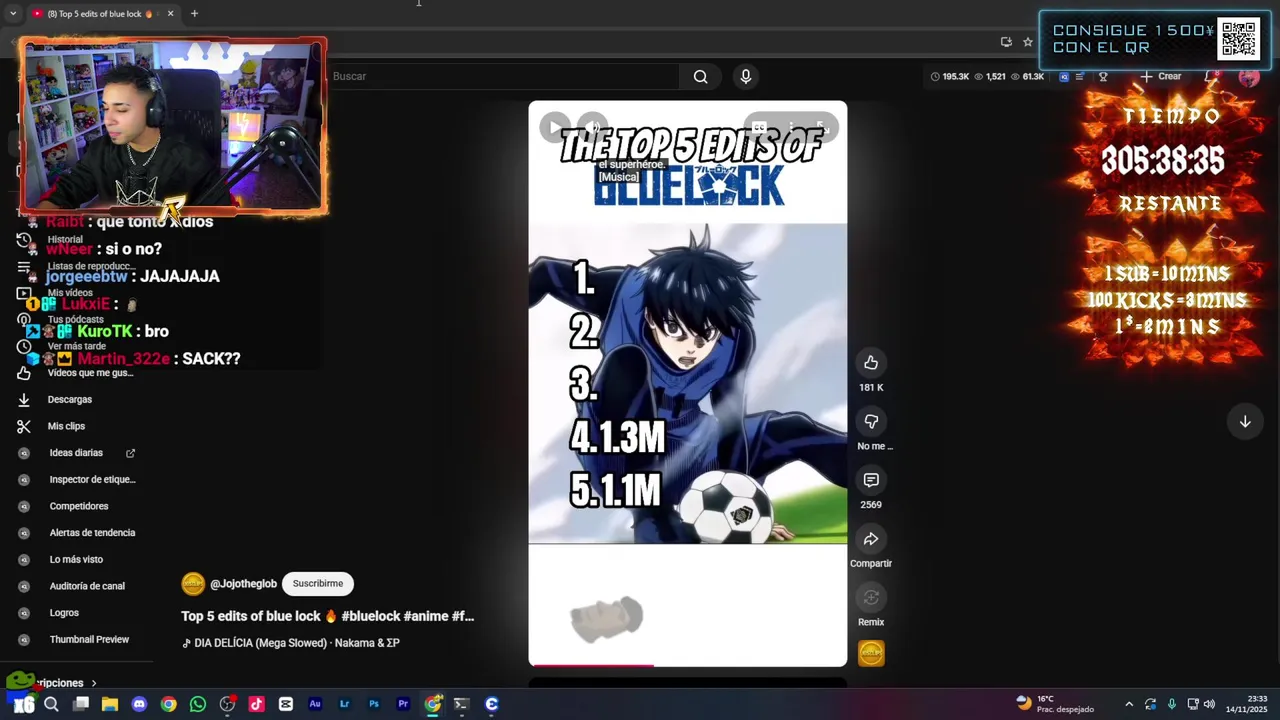
Task: Open YouTube notifications bell
Action: 1210,76
